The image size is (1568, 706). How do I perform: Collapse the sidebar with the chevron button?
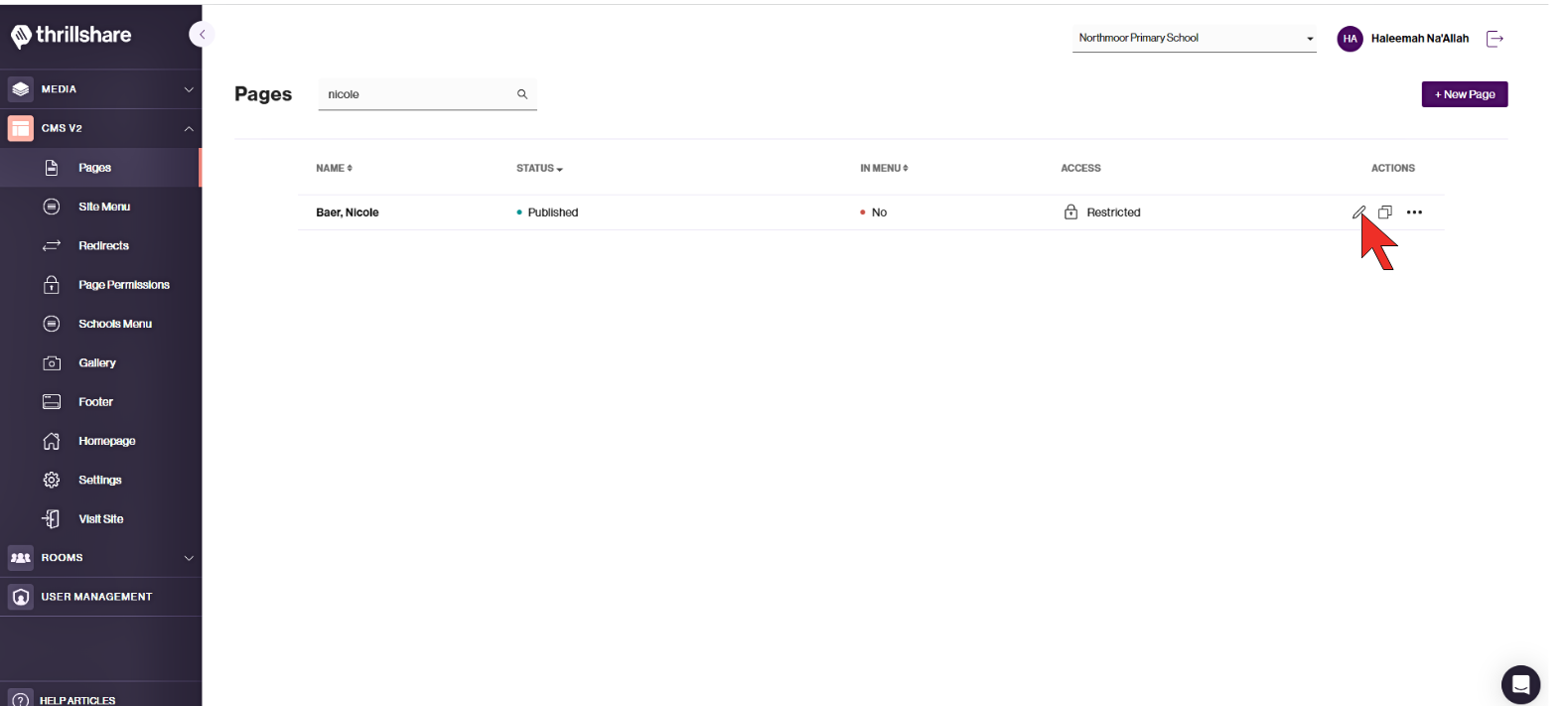pyautogui.click(x=202, y=35)
